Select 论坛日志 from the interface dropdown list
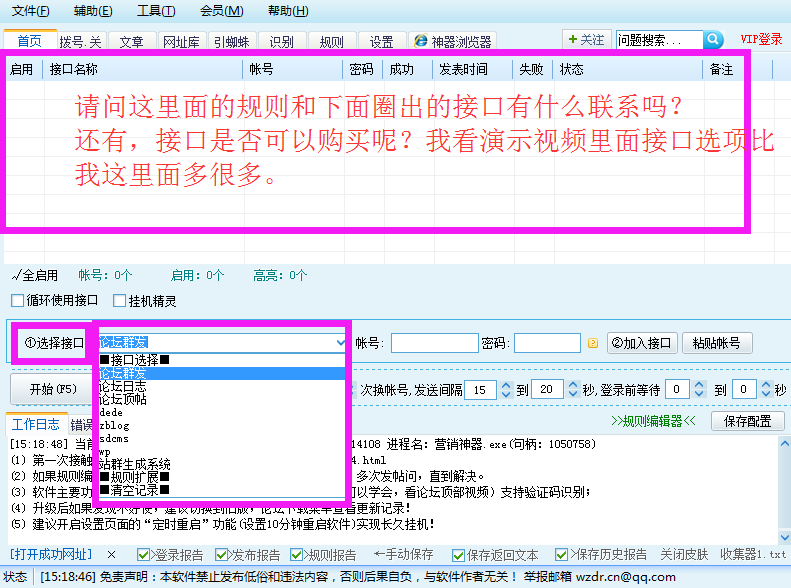The width and height of the screenshot is (791, 588). (x=122, y=386)
